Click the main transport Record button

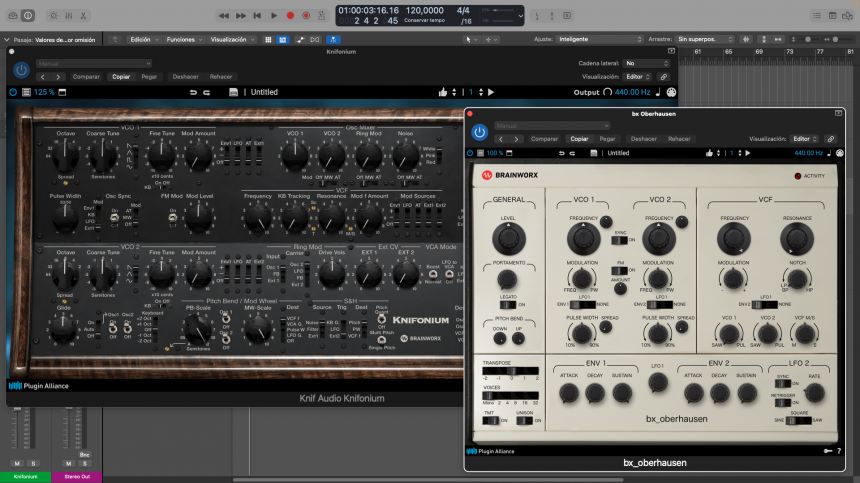[290, 16]
